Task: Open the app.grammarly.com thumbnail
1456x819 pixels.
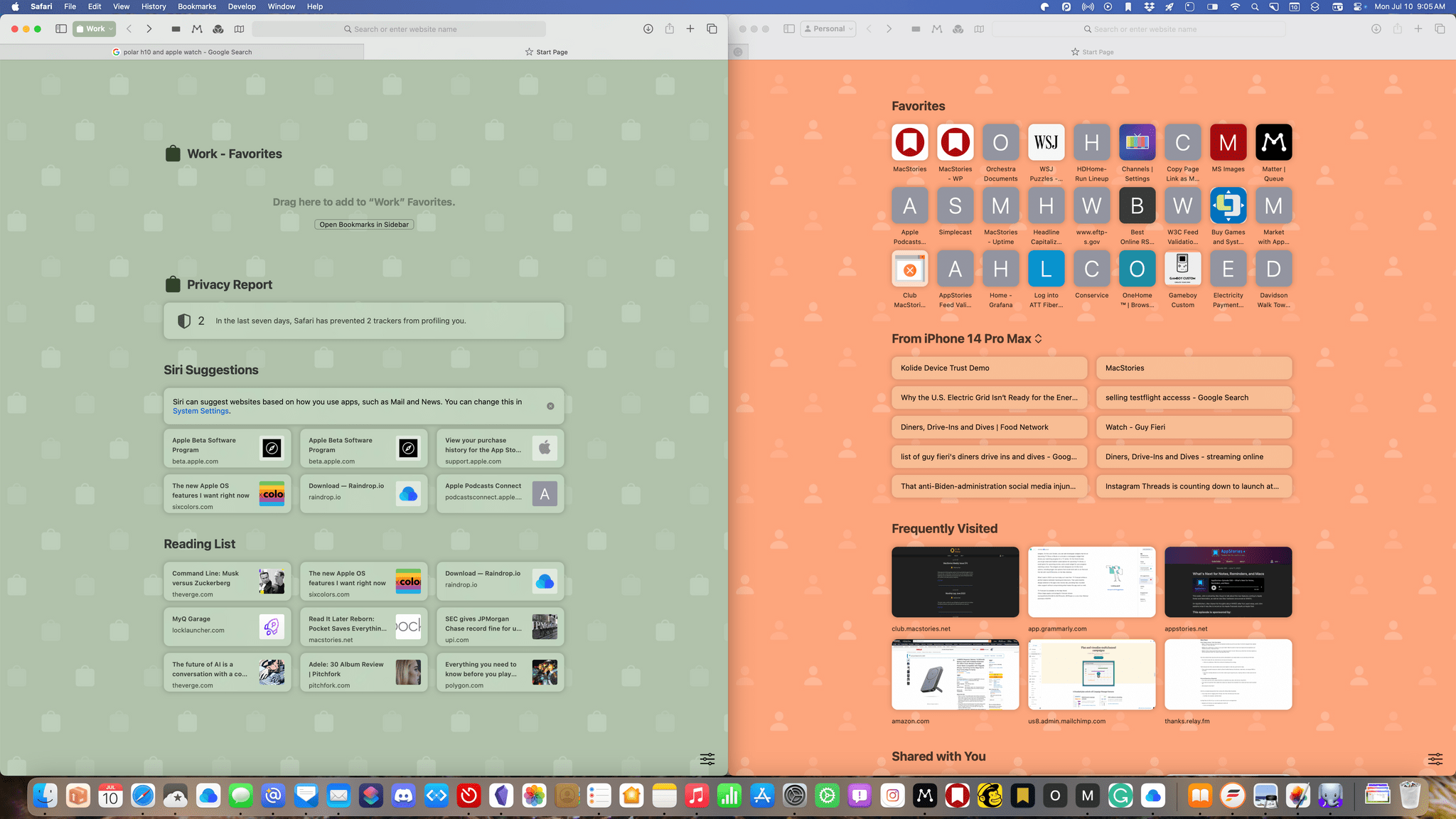Action: (x=1092, y=582)
